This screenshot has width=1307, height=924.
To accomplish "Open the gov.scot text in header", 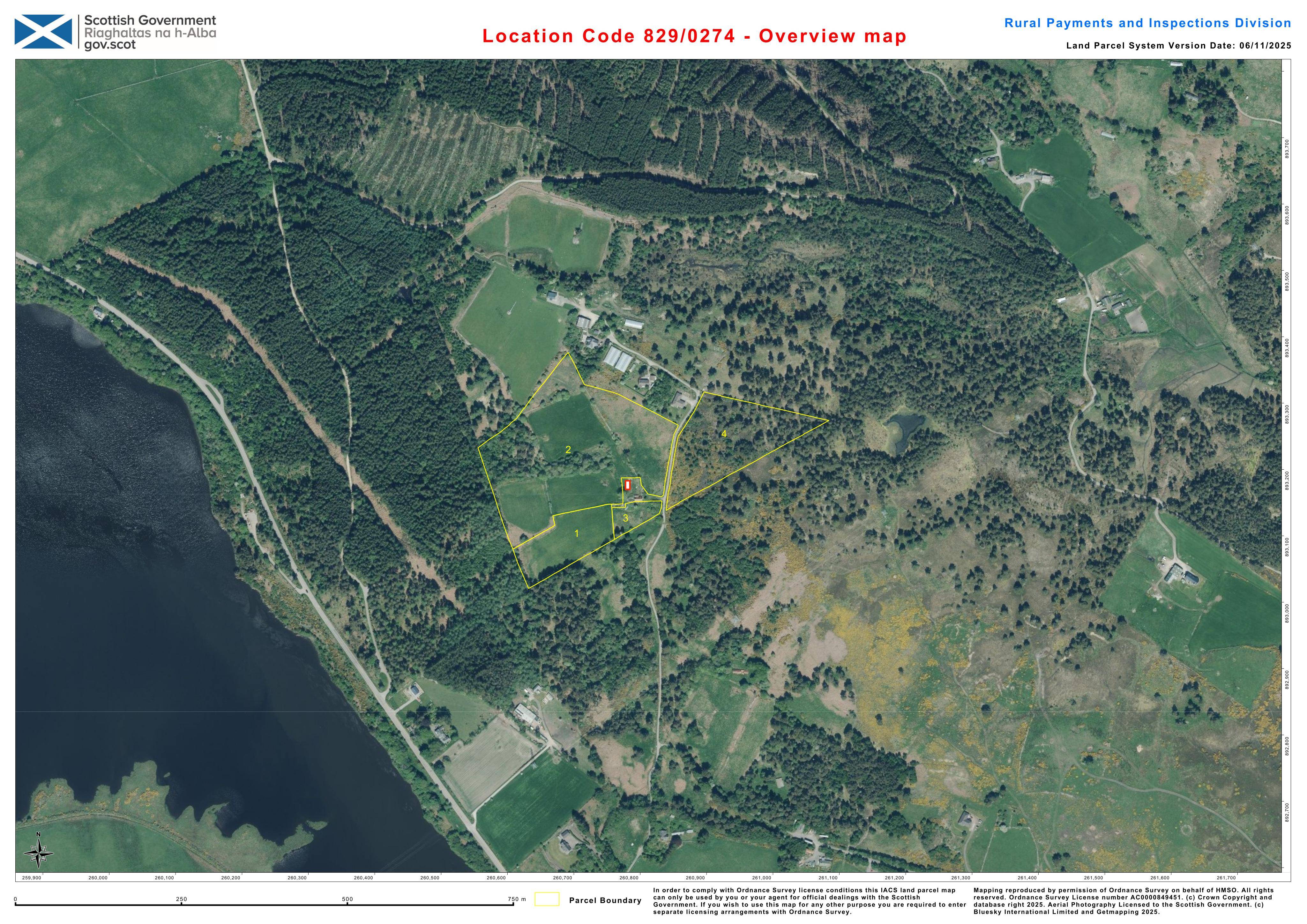I will click(x=110, y=45).
